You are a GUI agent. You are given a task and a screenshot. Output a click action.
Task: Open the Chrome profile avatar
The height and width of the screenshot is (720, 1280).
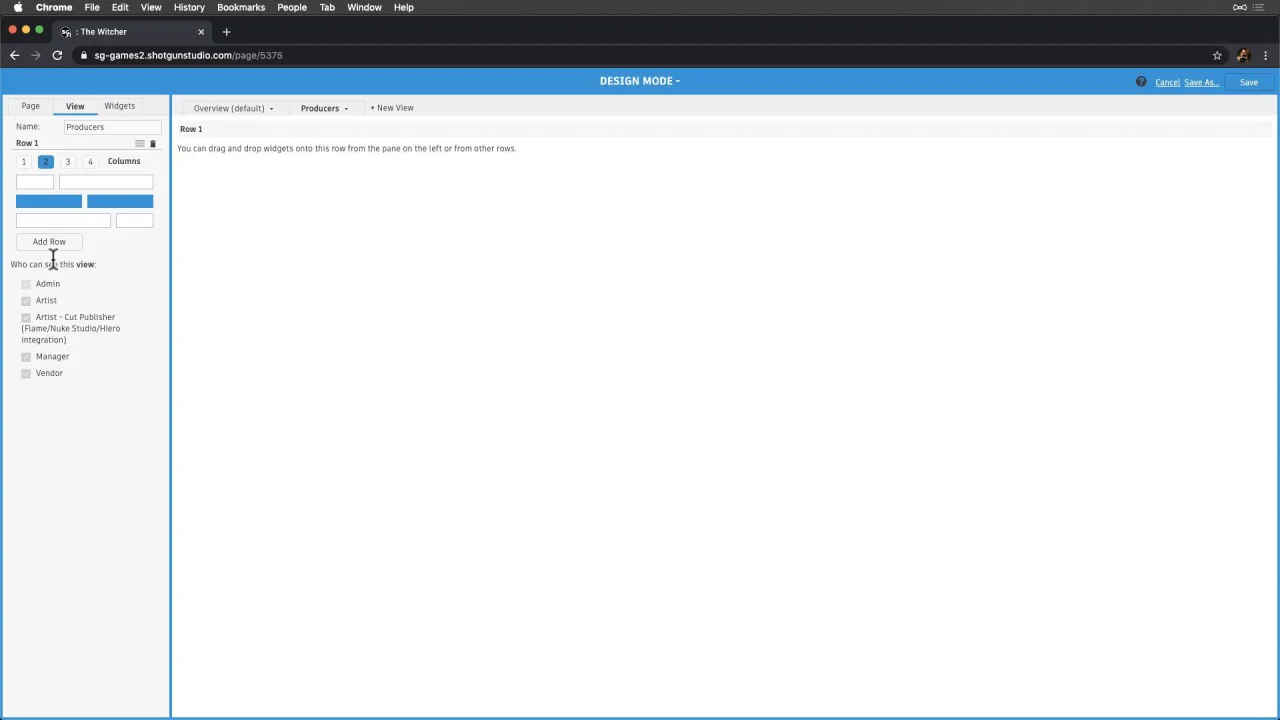[1243, 55]
